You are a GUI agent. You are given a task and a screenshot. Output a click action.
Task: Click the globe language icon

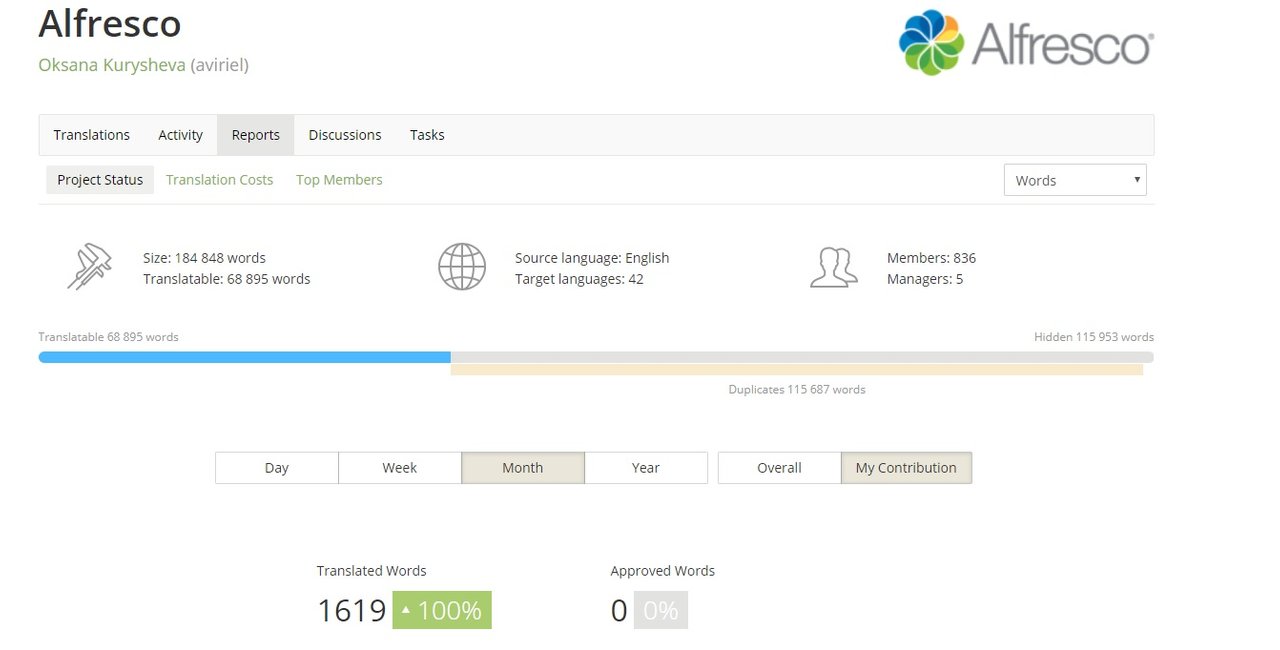(x=462, y=268)
